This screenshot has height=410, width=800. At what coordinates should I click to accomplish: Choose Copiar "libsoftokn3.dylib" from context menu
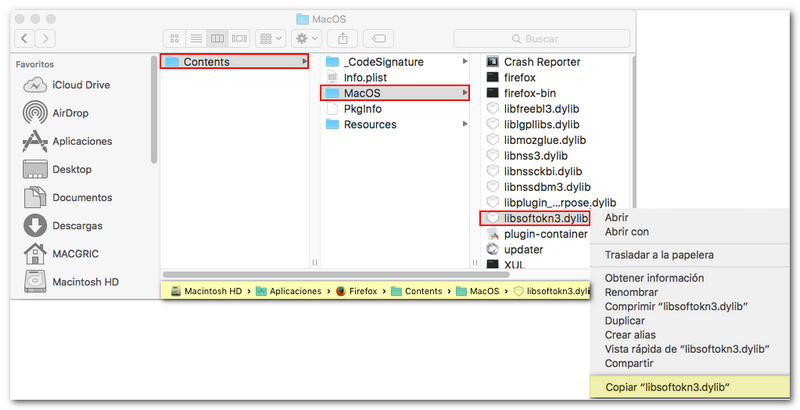[x=668, y=386]
